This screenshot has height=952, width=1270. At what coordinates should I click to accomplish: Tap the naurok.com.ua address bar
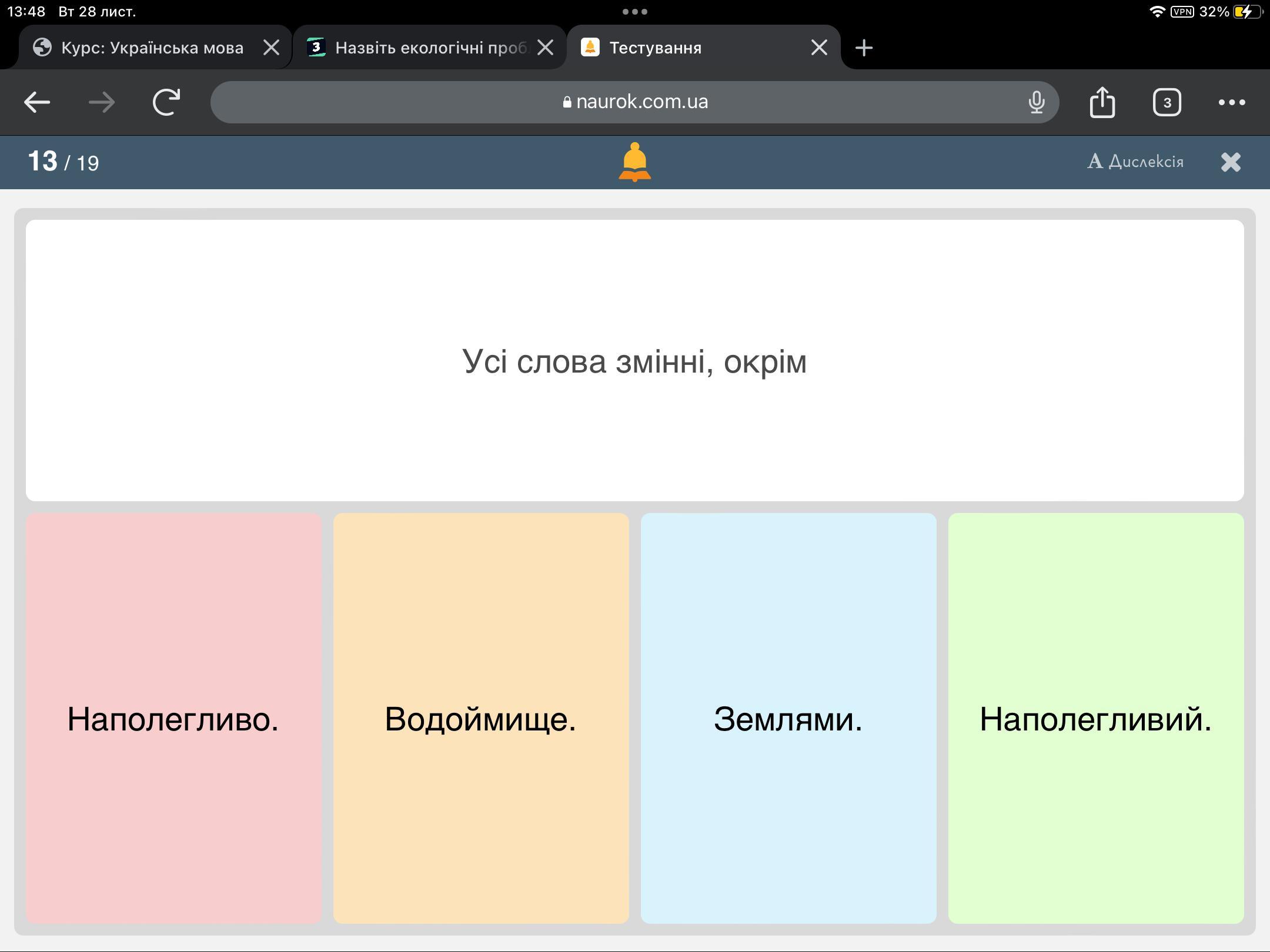click(x=635, y=102)
